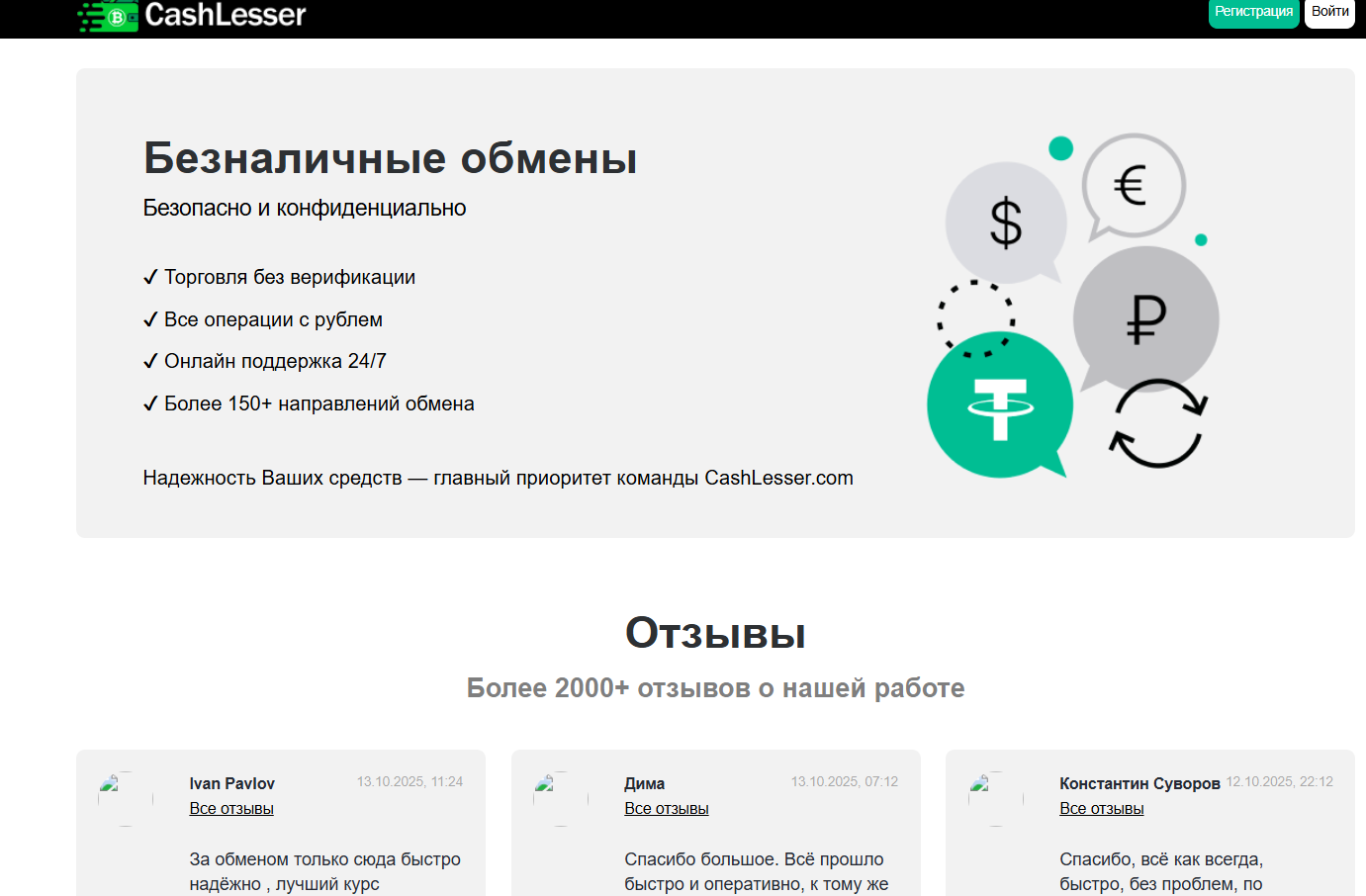Click the Надежность Ваших средств sentence
This screenshot has height=896, width=1366.
click(499, 479)
